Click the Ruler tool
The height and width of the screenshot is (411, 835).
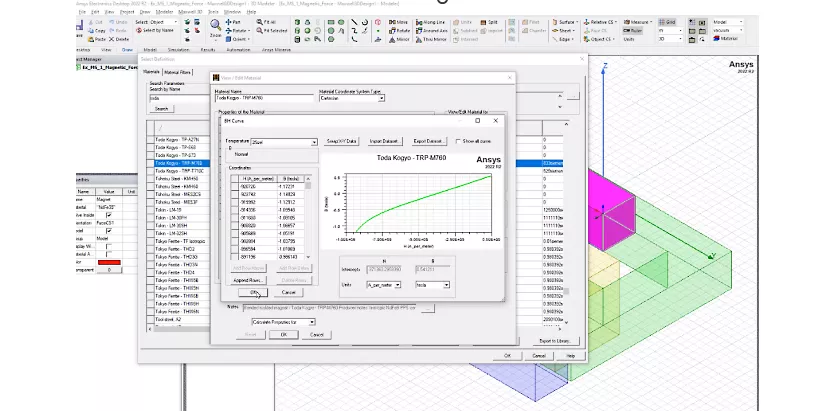[x=633, y=31]
